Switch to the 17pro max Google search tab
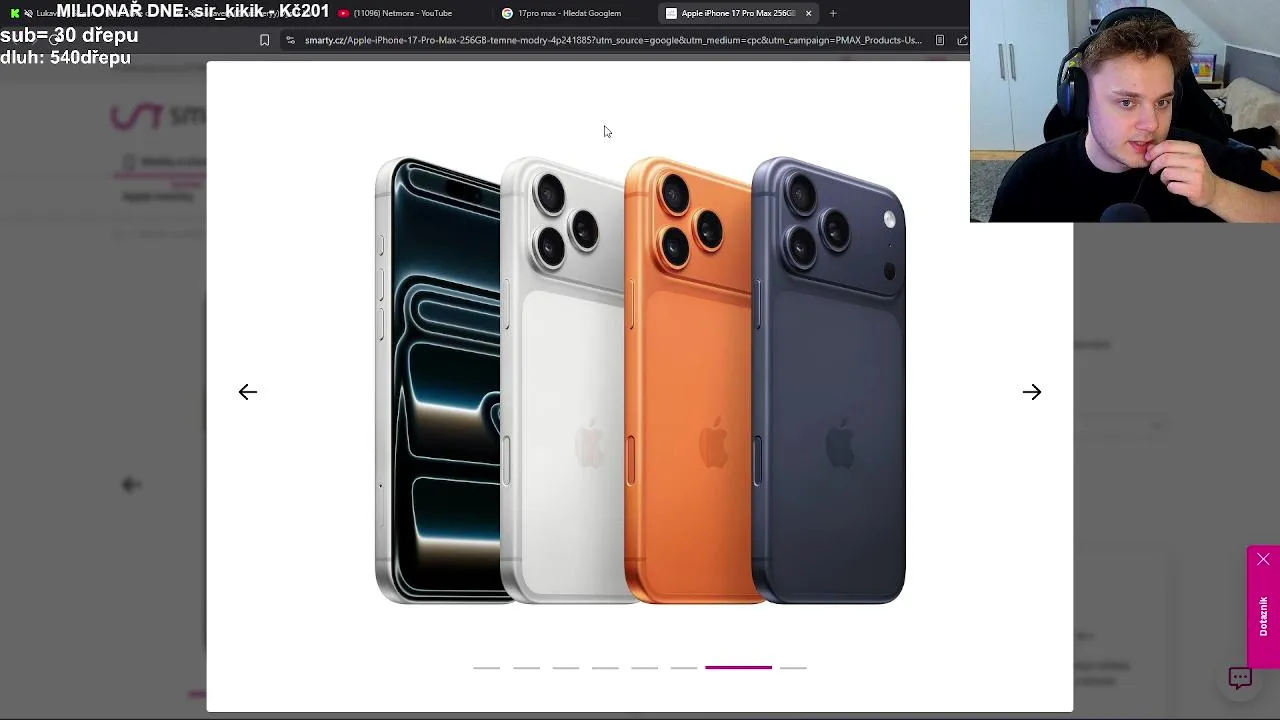Image resolution: width=1280 pixels, height=720 pixels. [x=569, y=13]
